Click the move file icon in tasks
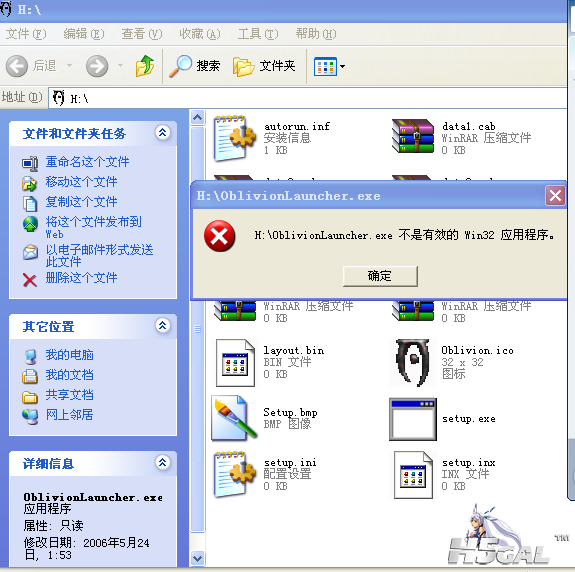Viewport: 575px width, 572px height. pos(30,184)
